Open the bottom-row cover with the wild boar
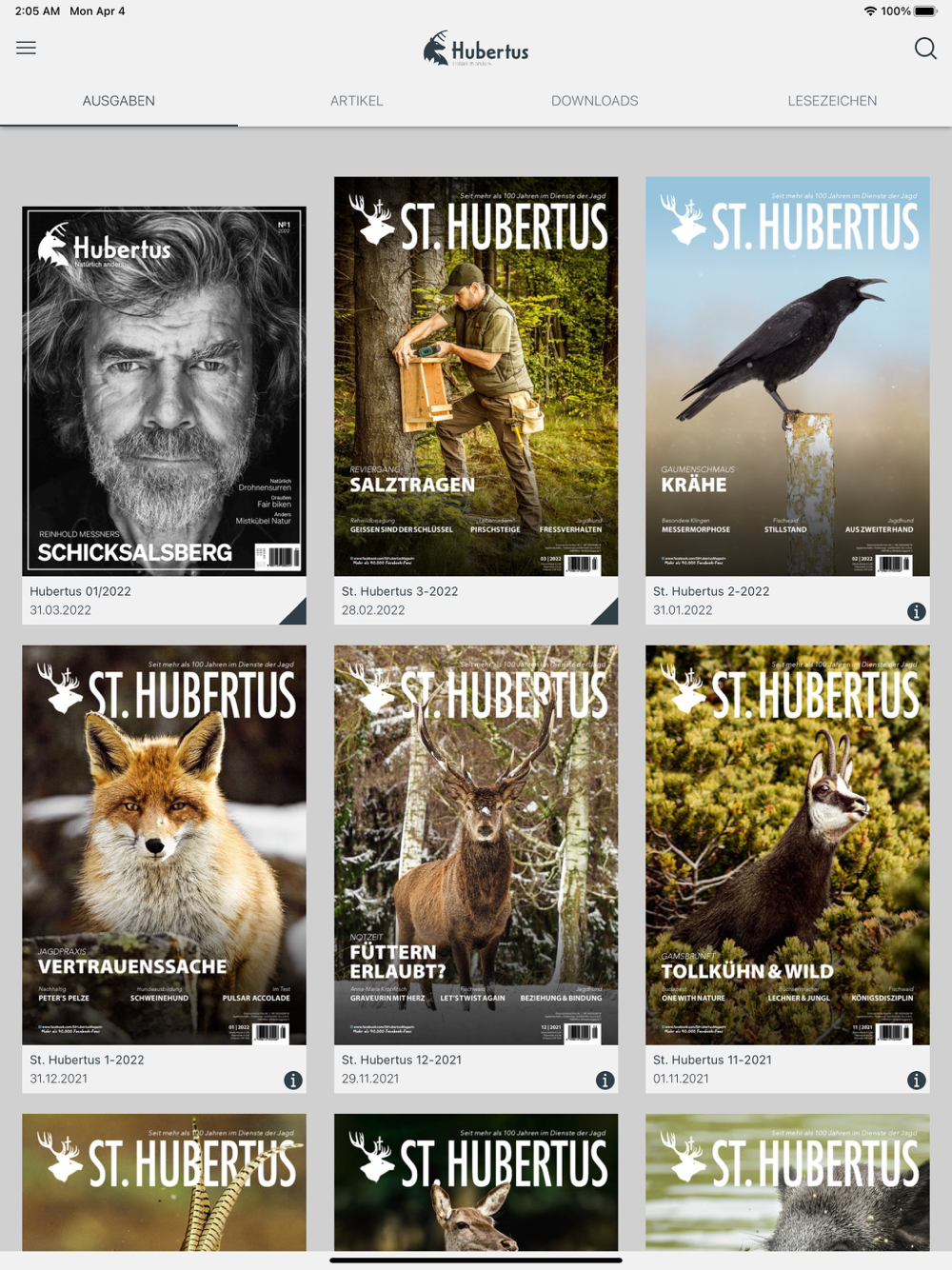 [787, 1182]
